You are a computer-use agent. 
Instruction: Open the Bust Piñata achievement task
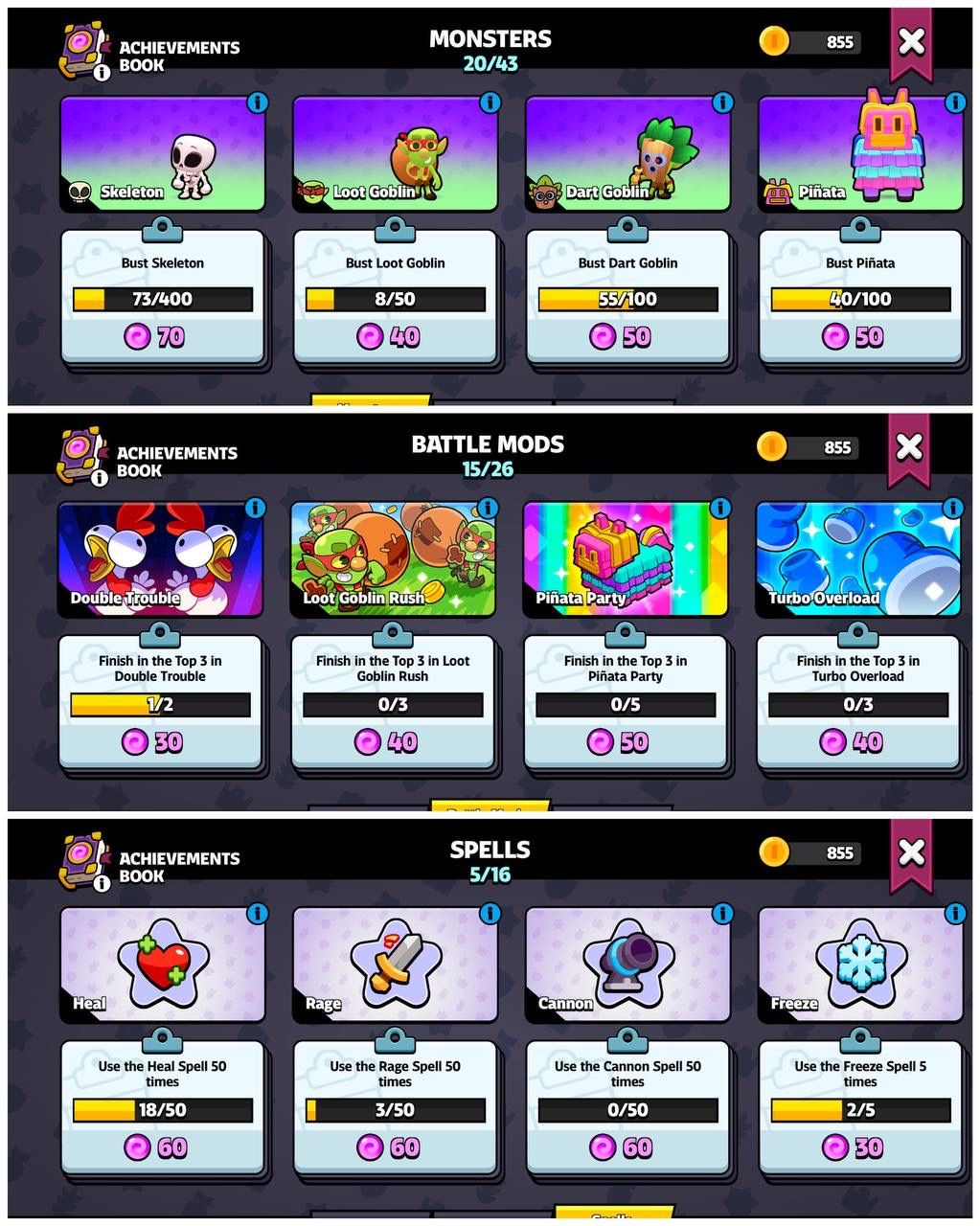pos(860,297)
